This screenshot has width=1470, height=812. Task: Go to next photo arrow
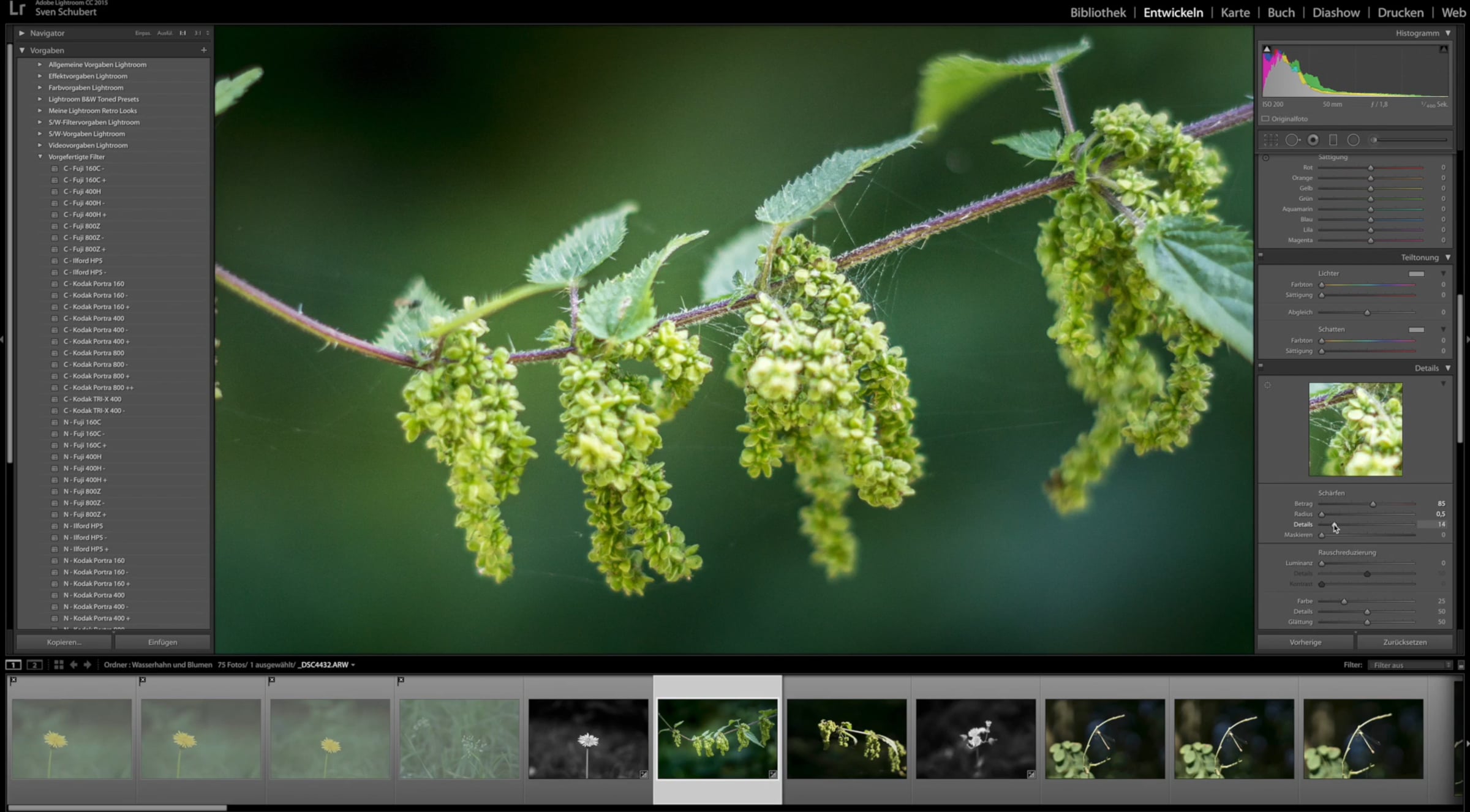click(x=87, y=664)
